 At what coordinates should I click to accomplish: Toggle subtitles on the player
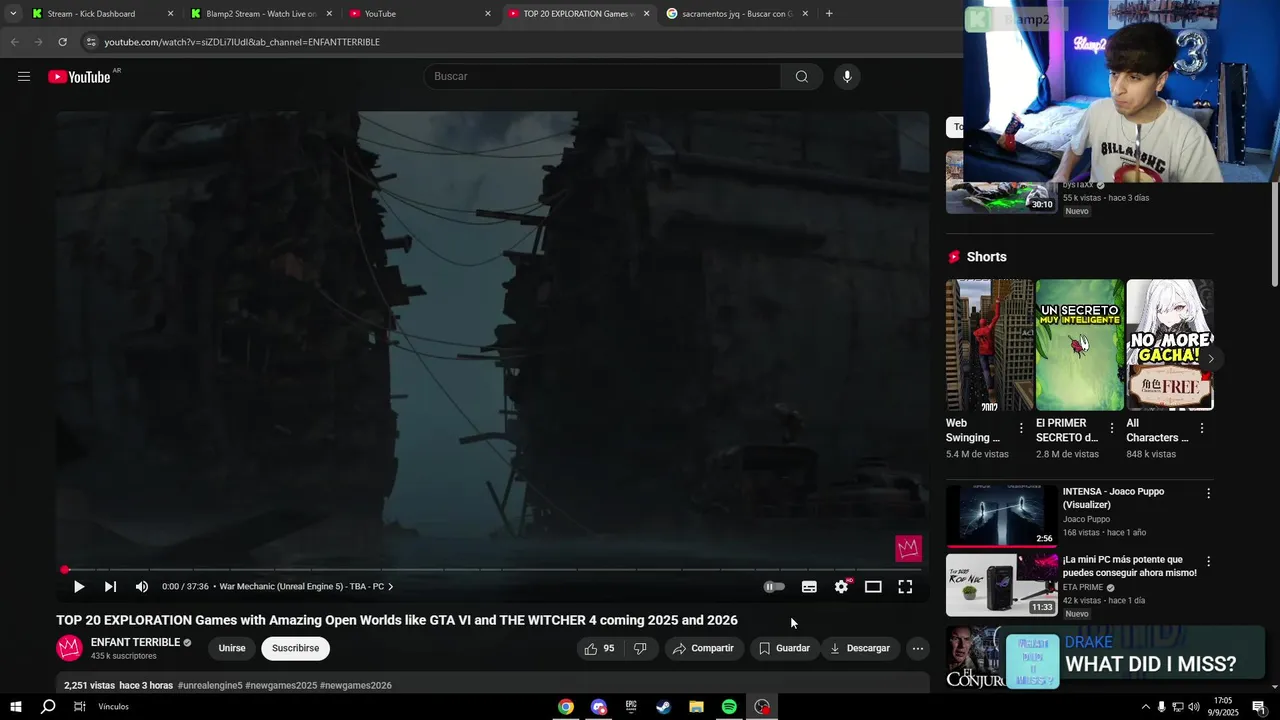tap(809, 587)
